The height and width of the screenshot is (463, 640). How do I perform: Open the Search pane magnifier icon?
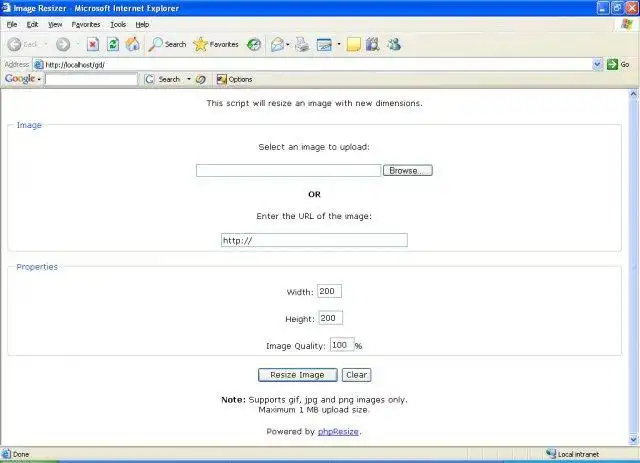coord(156,44)
